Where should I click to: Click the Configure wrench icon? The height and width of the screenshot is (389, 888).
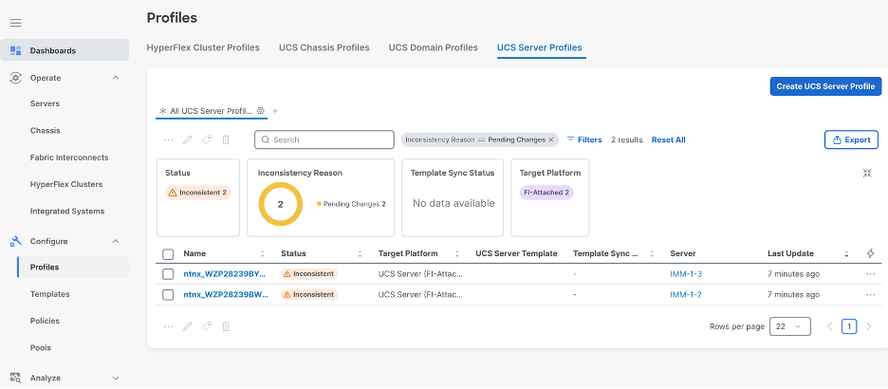tap(16, 241)
